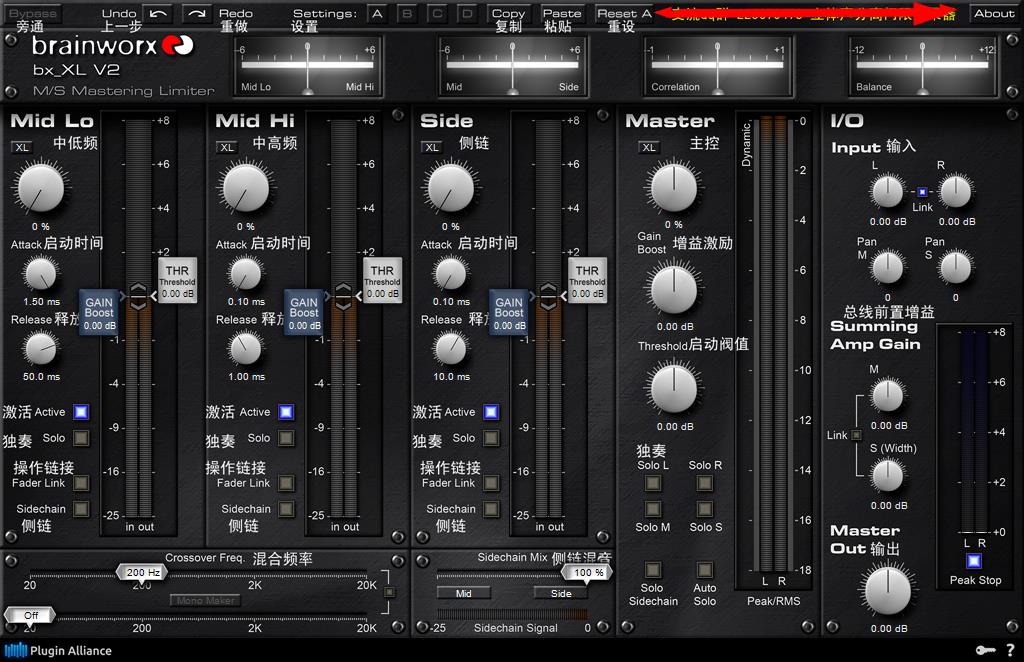Click Side Gain Boost fader handle

pyautogui.click(x=509, y=312)
